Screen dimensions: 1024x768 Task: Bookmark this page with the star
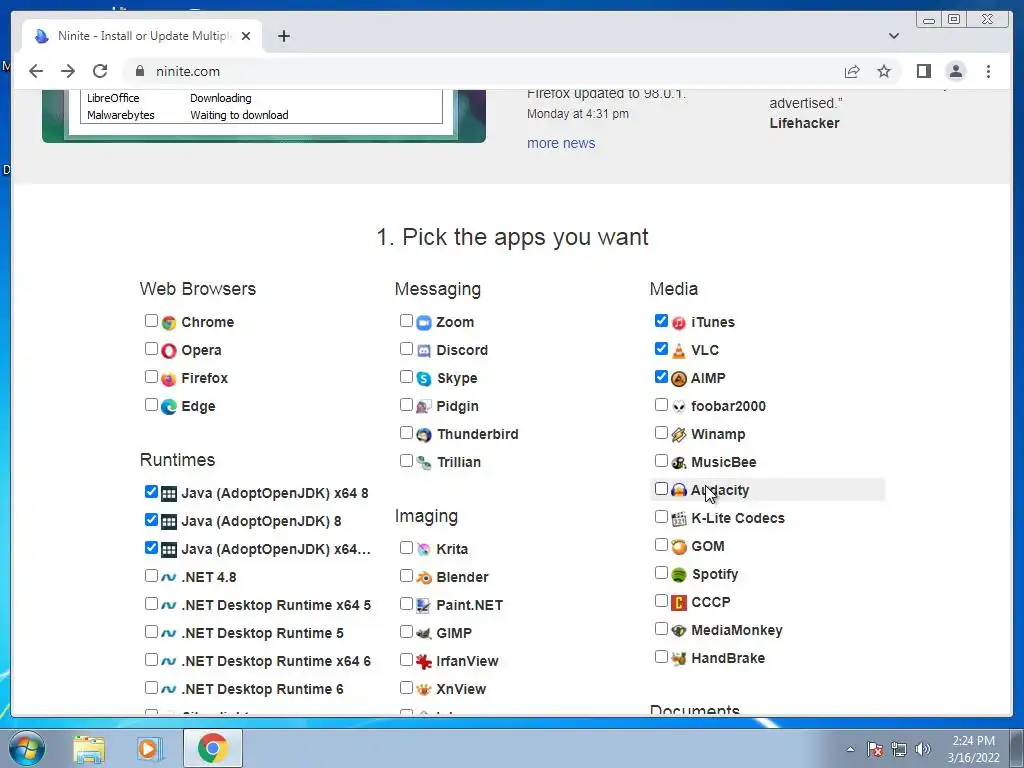[x=884, y=71]
